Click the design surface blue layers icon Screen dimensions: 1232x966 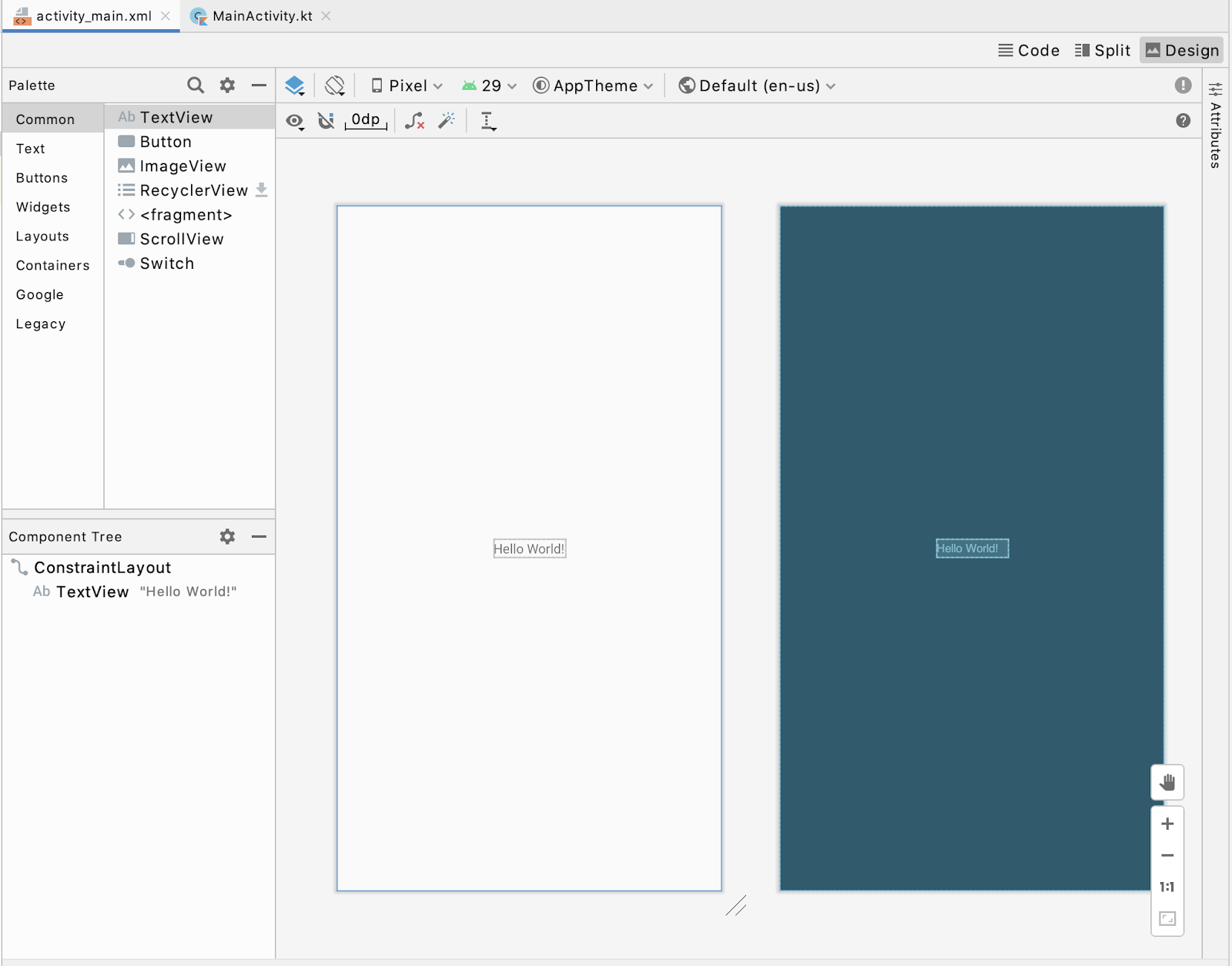tap(295, 86)
